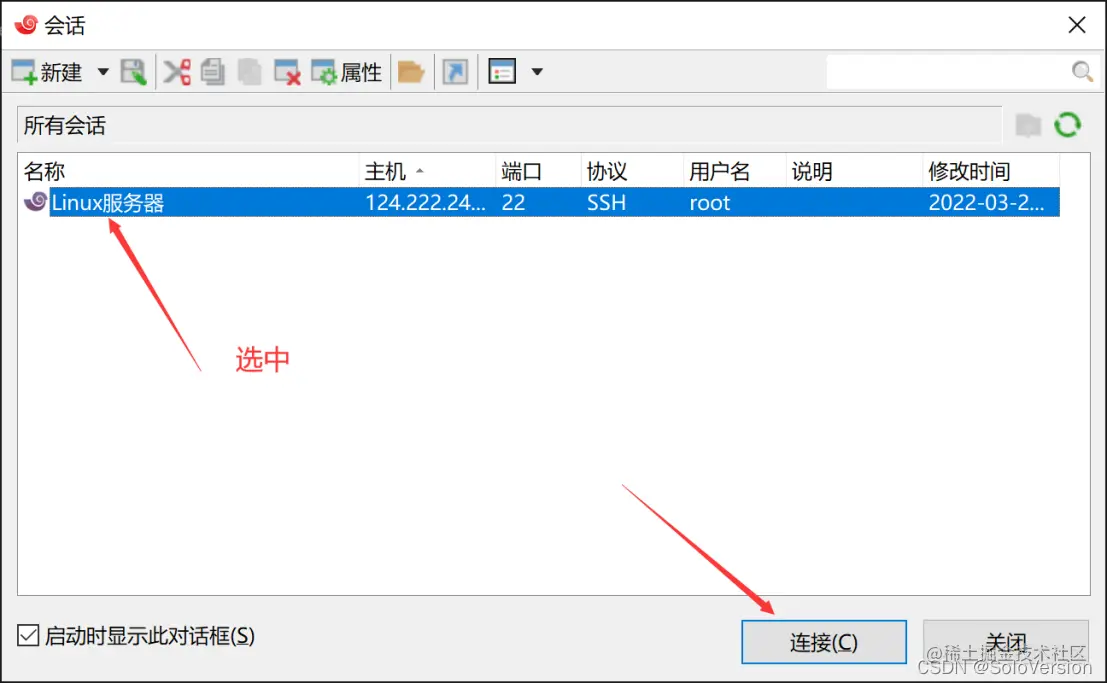The width and height of the screenshot is (1107, 684).
Task: Click the copy session icon
Action: click(x=213, y=71)
